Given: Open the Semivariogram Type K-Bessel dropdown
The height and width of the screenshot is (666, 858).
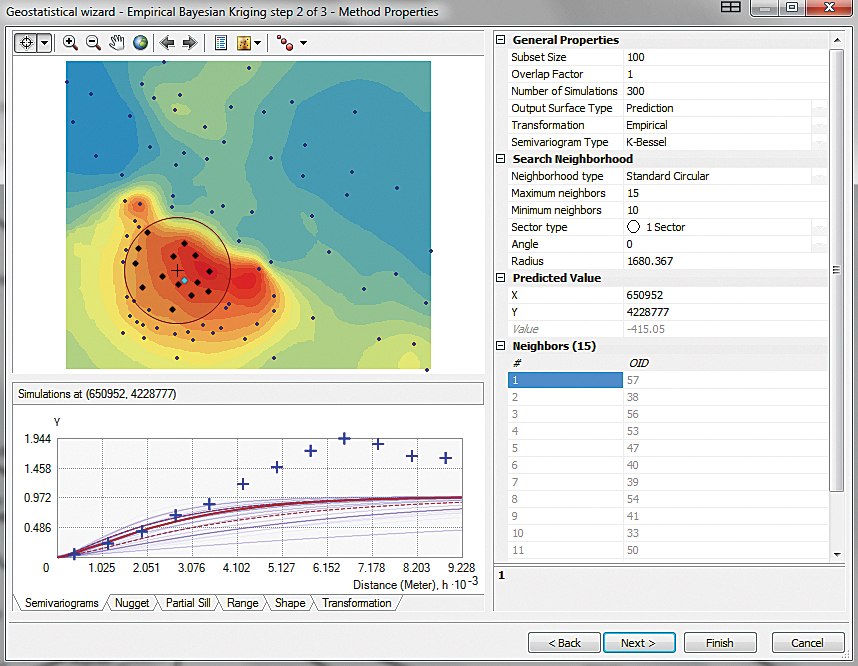Looking at the screenshot, I should 818,143.
